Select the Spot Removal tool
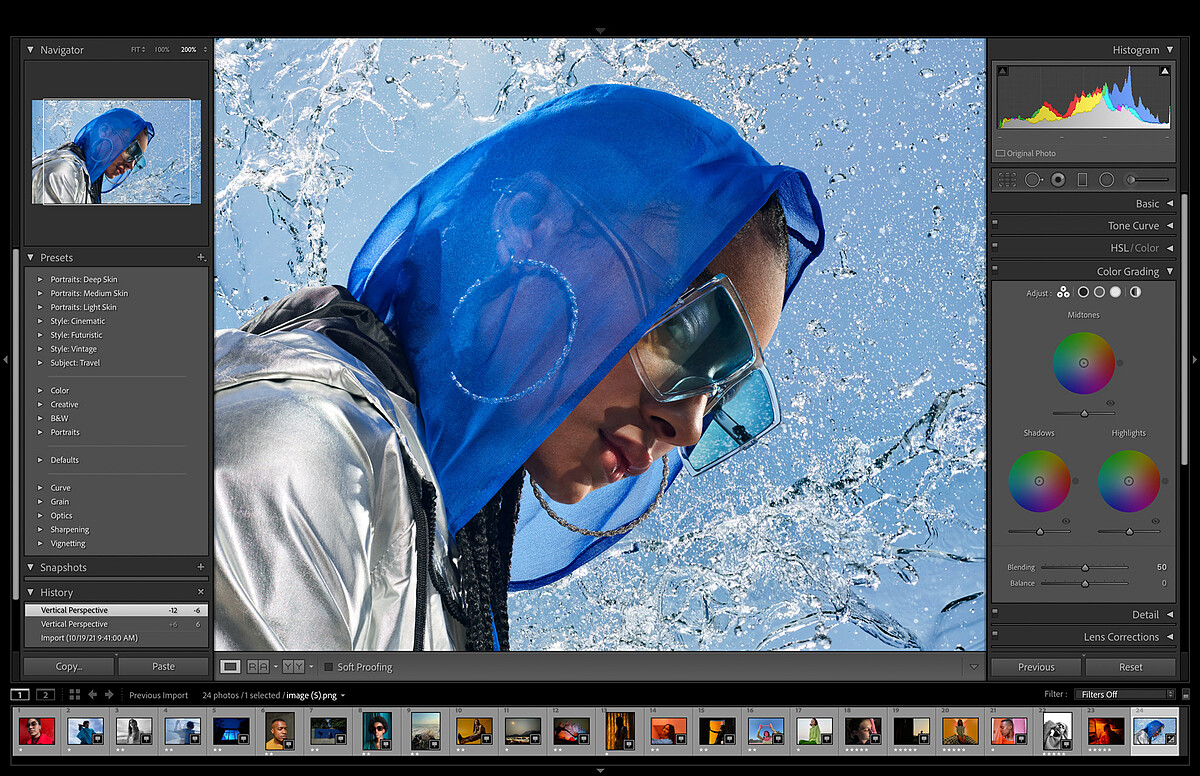 pos(1032,180)
